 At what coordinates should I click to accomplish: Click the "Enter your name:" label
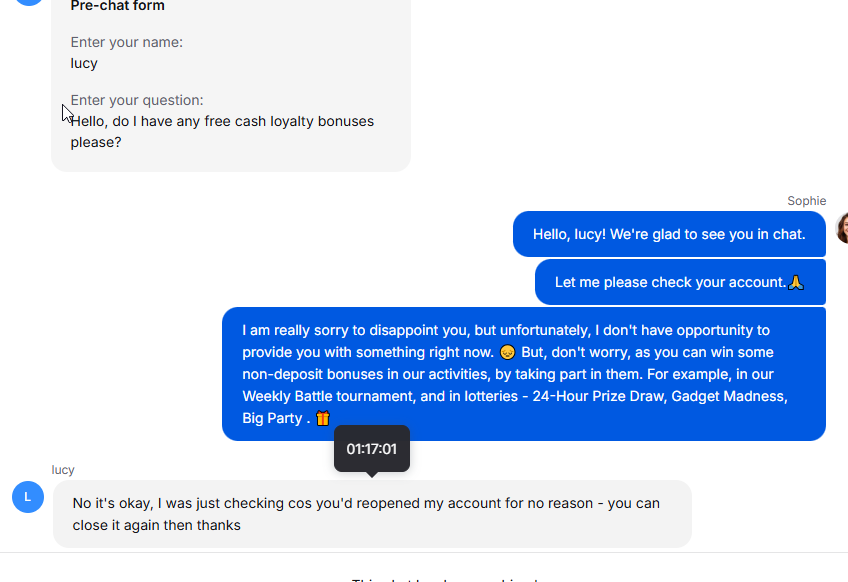(x=127, y=42)
